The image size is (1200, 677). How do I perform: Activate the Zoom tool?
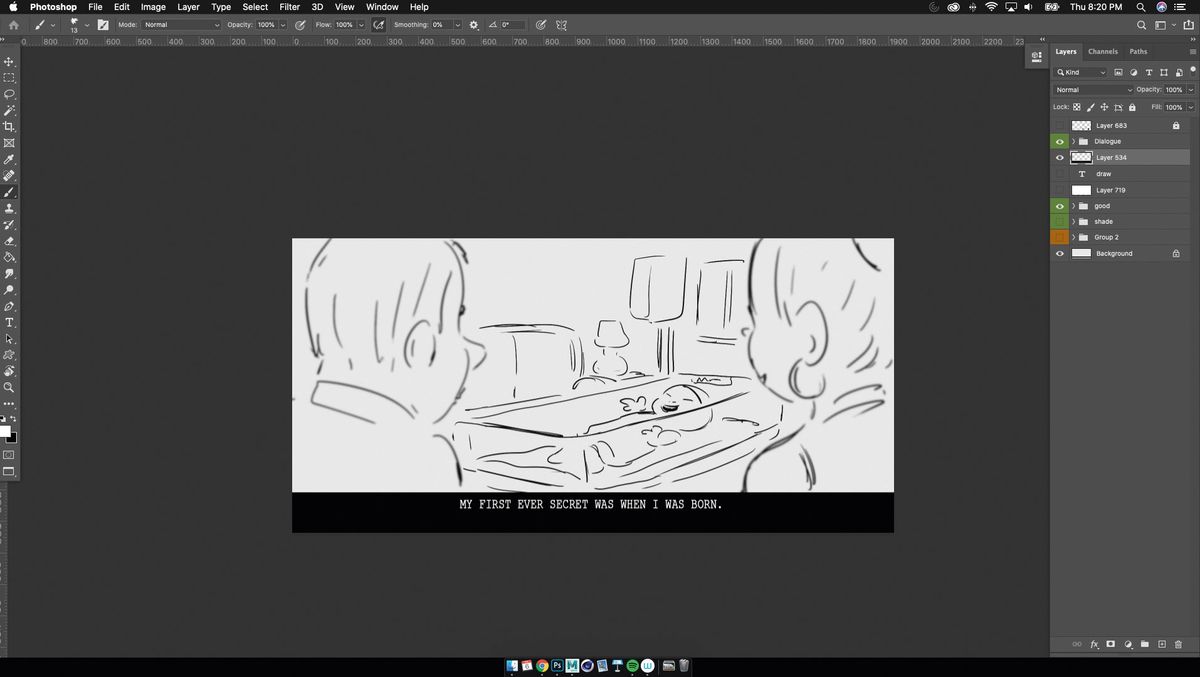[9, 388]
